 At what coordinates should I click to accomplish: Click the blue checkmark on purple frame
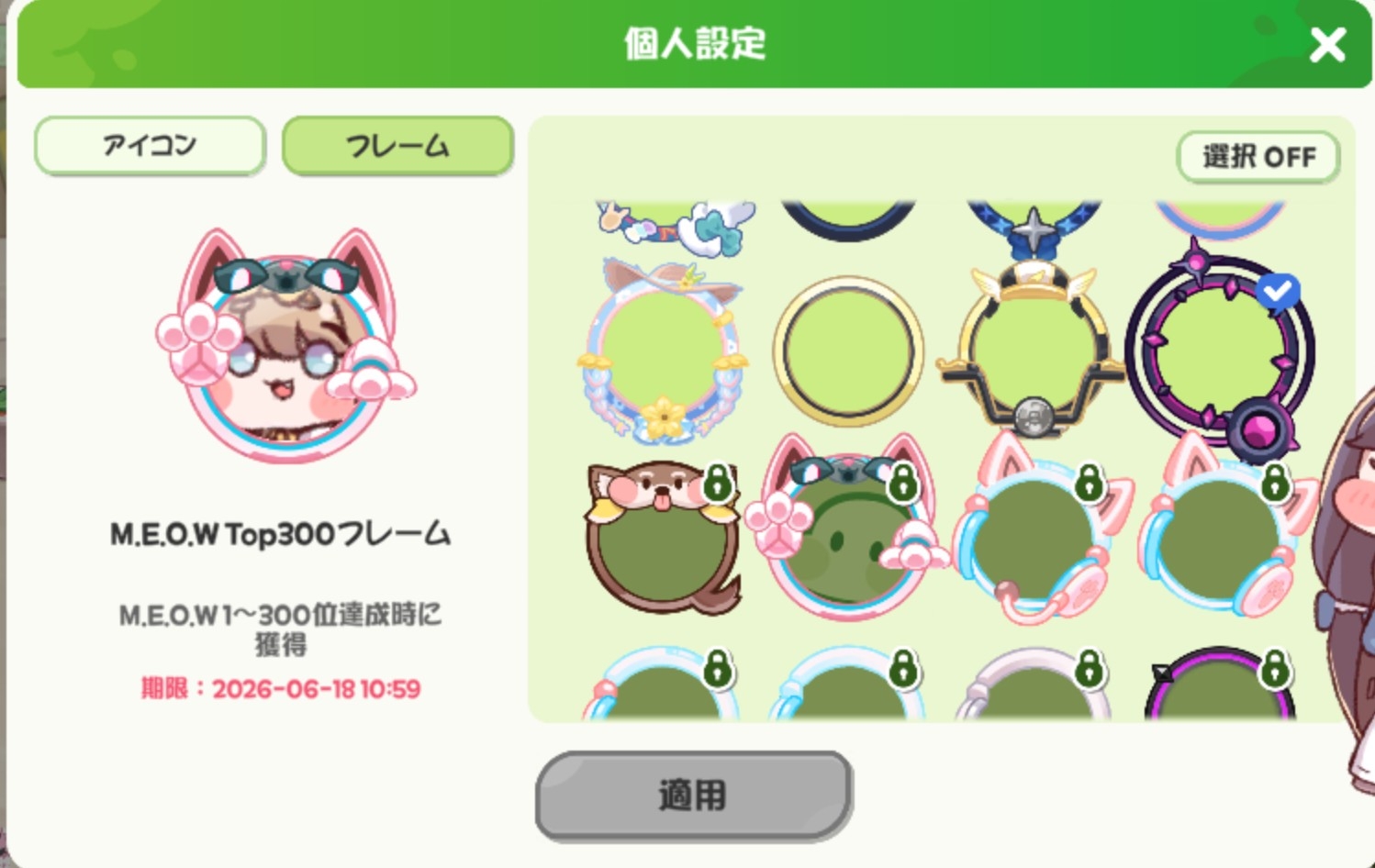point(1278,292)
